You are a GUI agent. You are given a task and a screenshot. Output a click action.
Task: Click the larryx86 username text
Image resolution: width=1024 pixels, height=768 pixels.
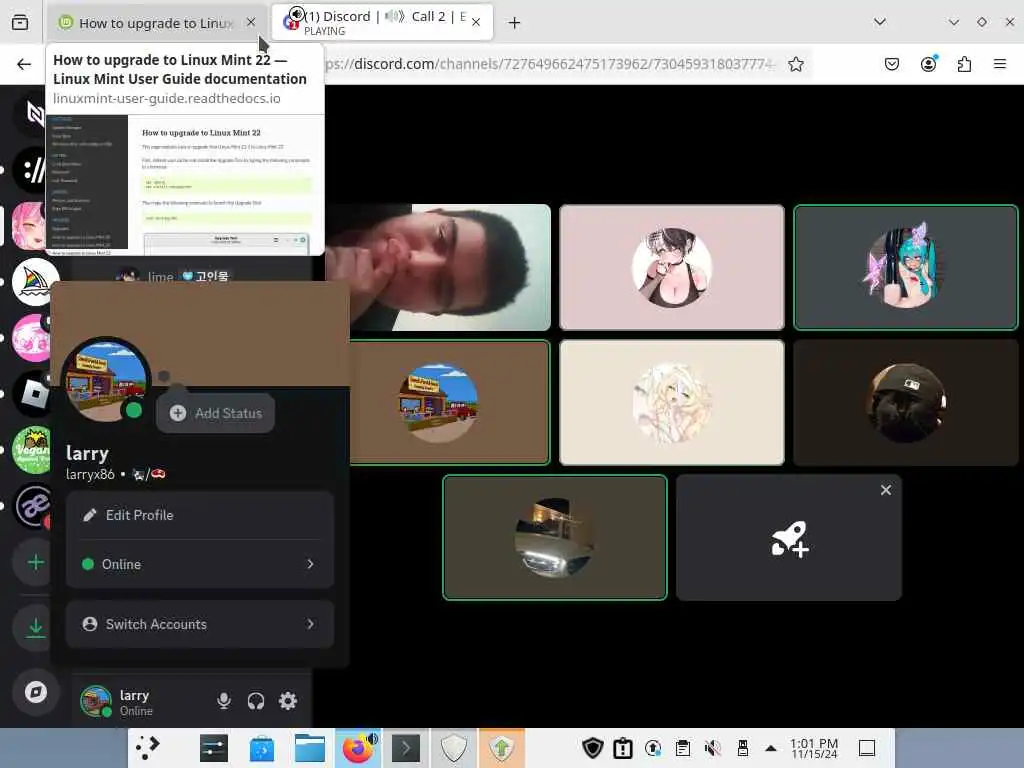coord(90,474)
